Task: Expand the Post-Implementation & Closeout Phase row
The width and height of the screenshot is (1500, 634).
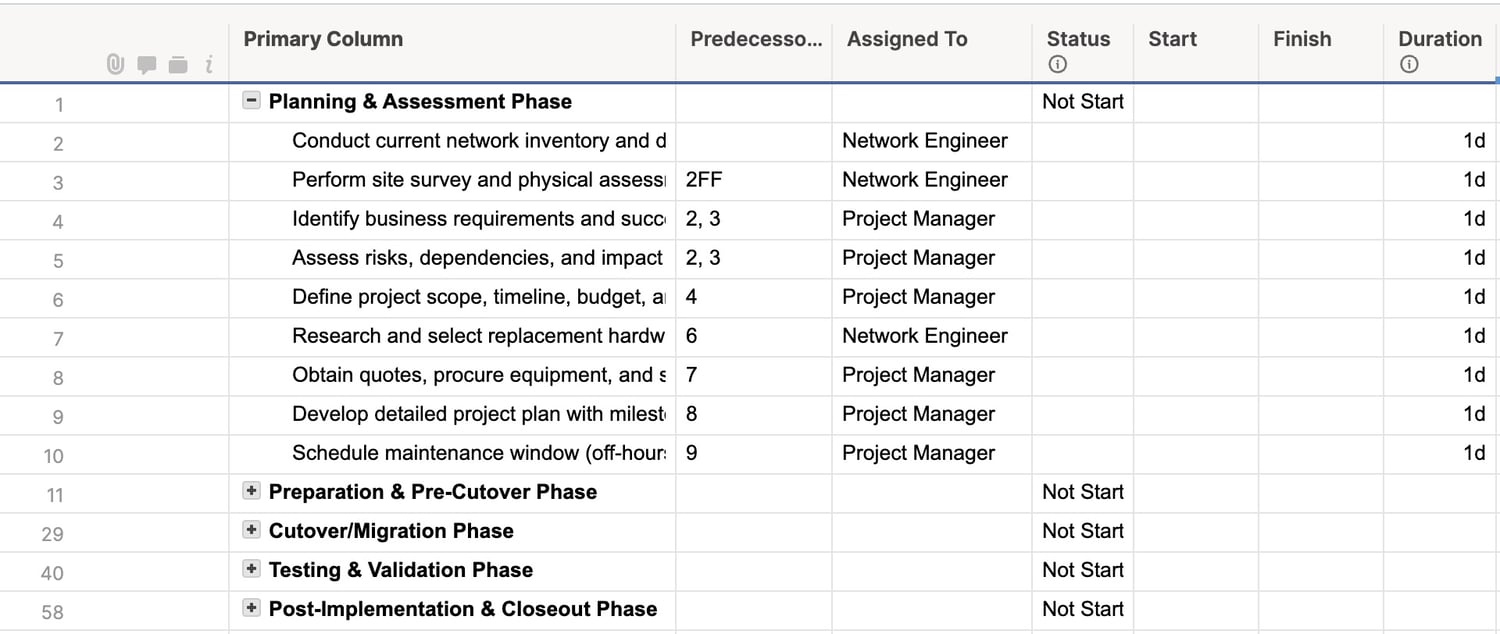Action: 252,608
